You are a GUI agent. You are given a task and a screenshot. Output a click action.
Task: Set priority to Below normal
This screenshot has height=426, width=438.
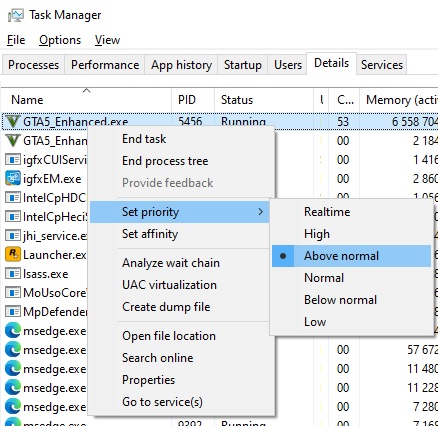pos(351,300)
